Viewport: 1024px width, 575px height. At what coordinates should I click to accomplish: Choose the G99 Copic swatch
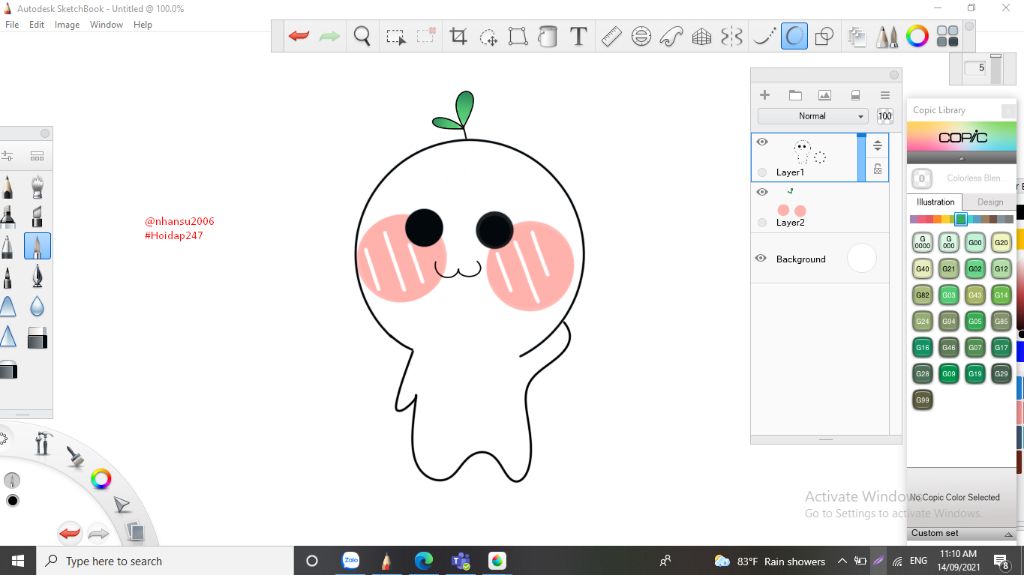coord(922,400)
